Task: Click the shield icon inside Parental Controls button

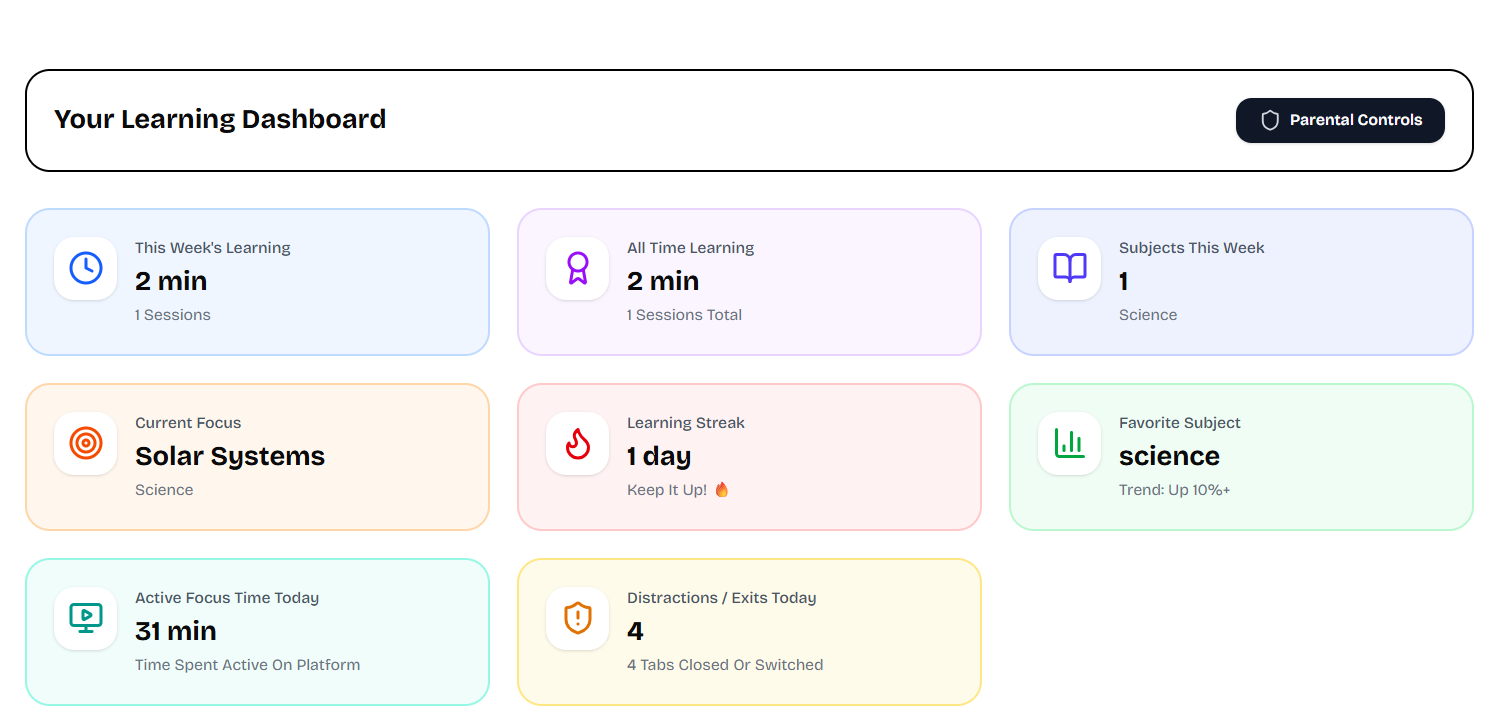Action: coord(1269,120)
